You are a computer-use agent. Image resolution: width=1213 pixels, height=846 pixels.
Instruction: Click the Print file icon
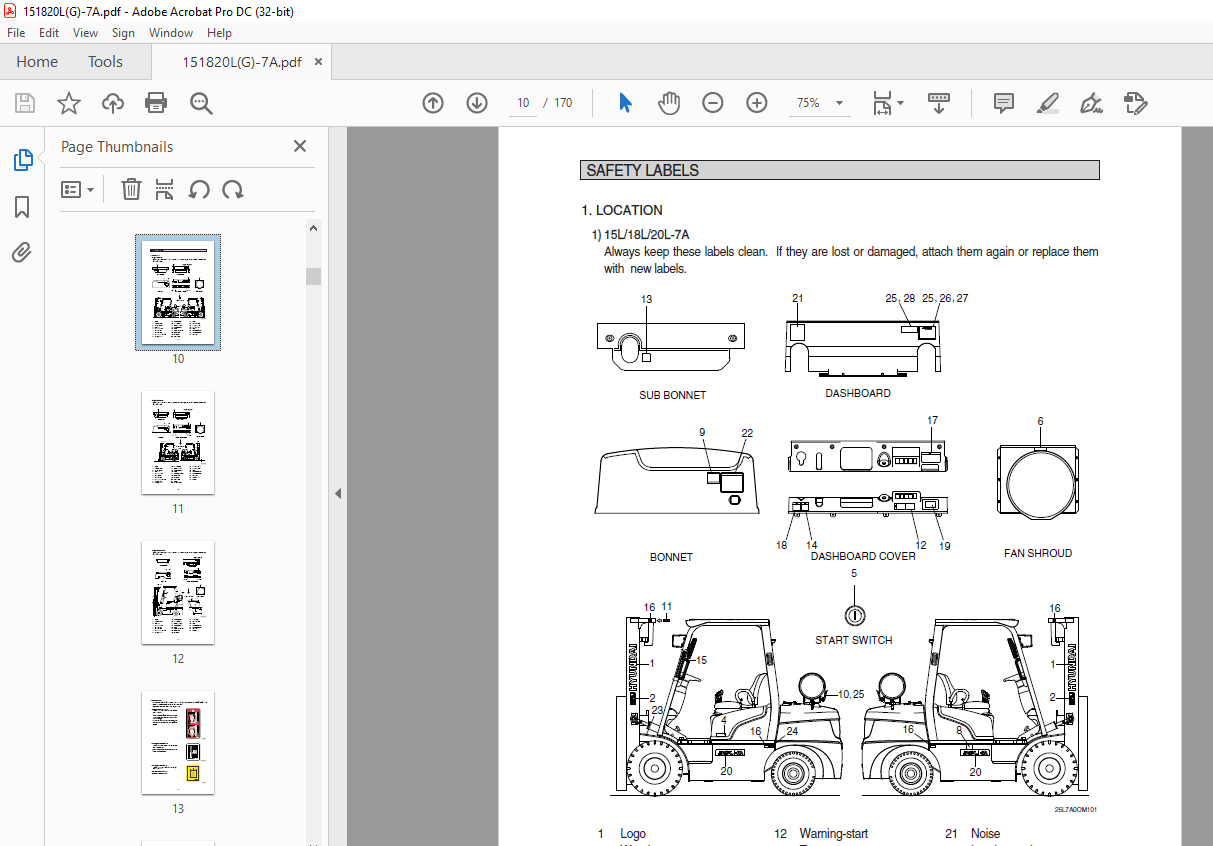[x=156, y=103]
